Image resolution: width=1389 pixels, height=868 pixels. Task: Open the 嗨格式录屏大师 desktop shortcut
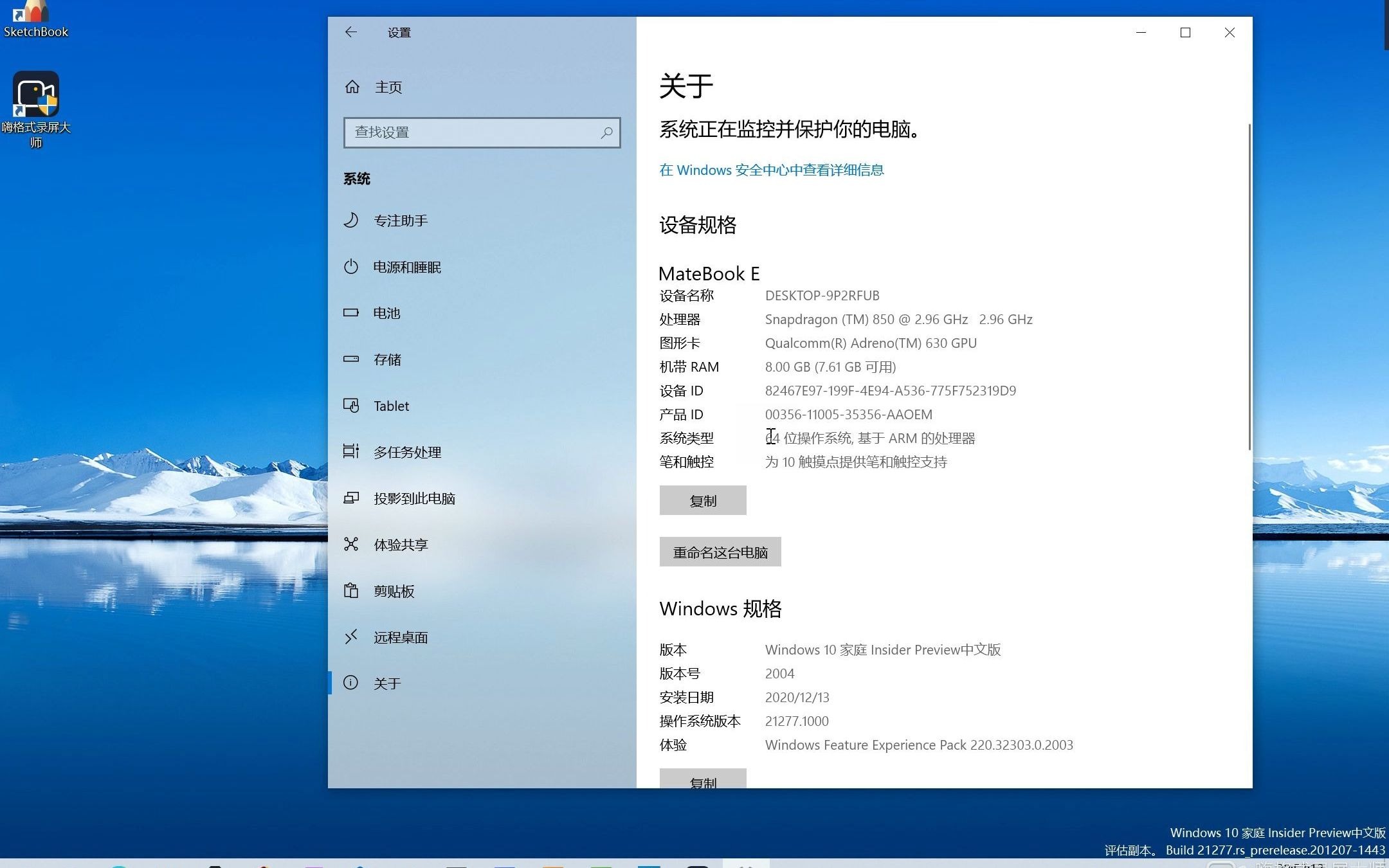coord(35,109)
